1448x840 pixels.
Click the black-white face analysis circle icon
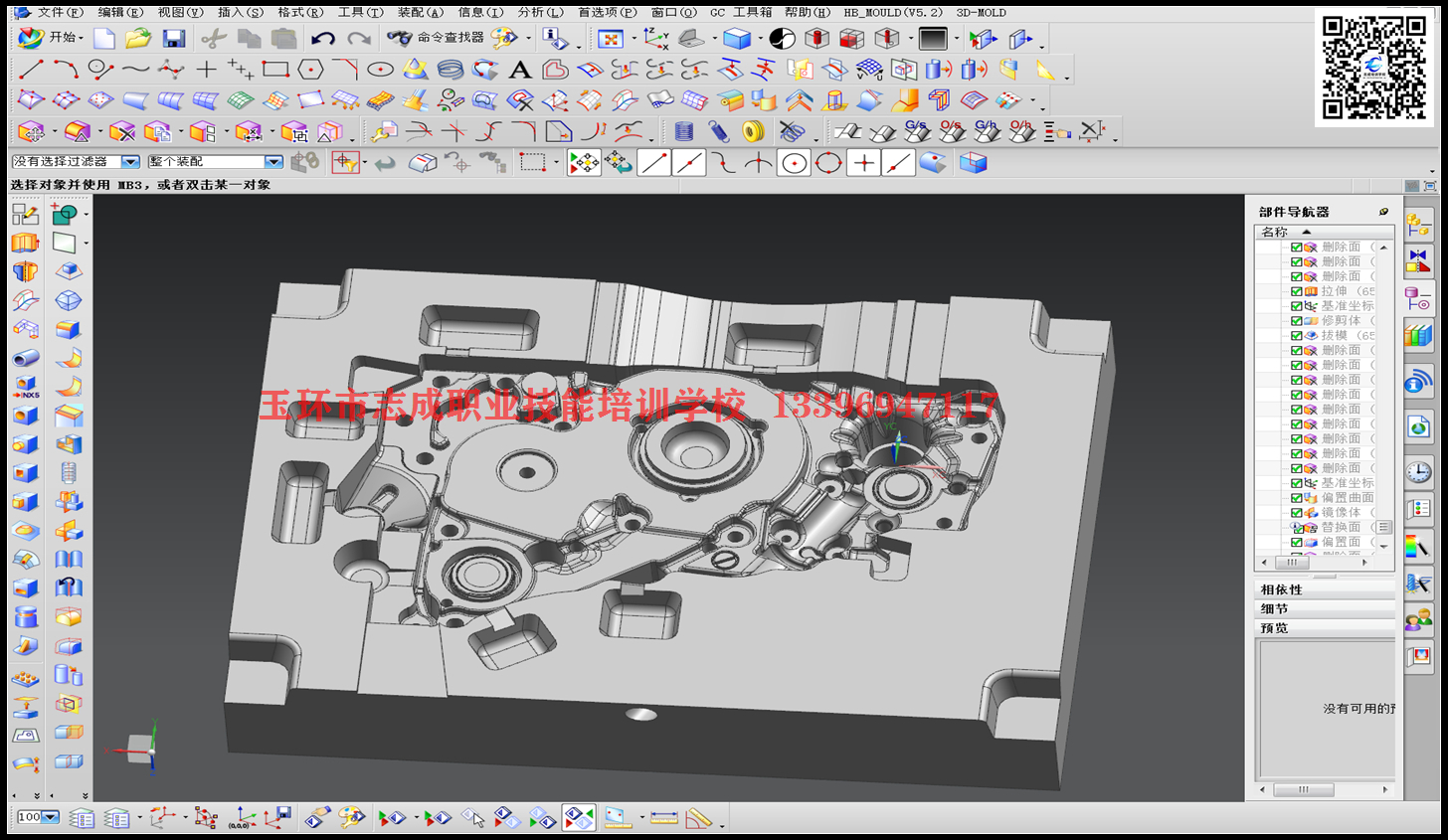783,39
